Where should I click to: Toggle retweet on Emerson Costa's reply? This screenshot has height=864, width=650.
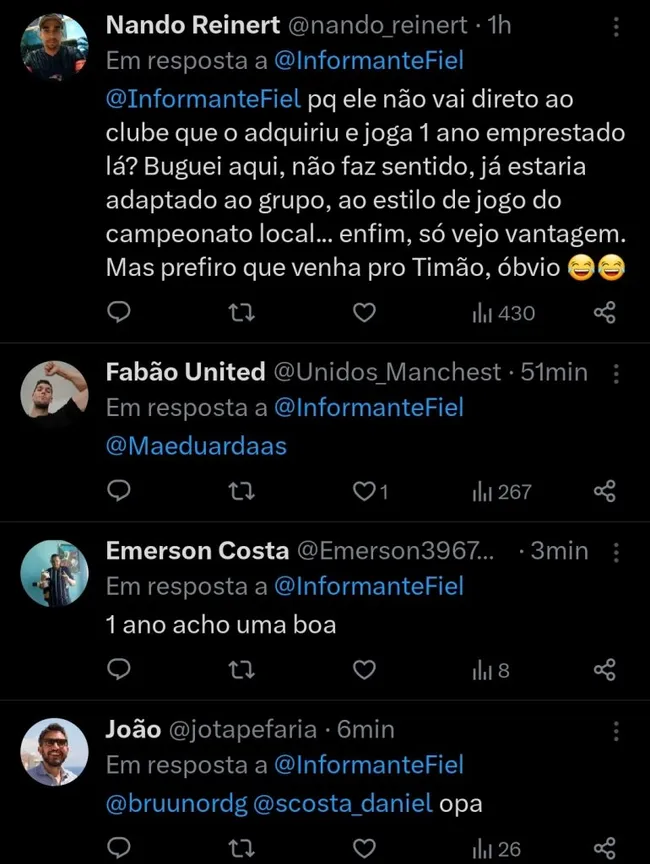(240, 670)
